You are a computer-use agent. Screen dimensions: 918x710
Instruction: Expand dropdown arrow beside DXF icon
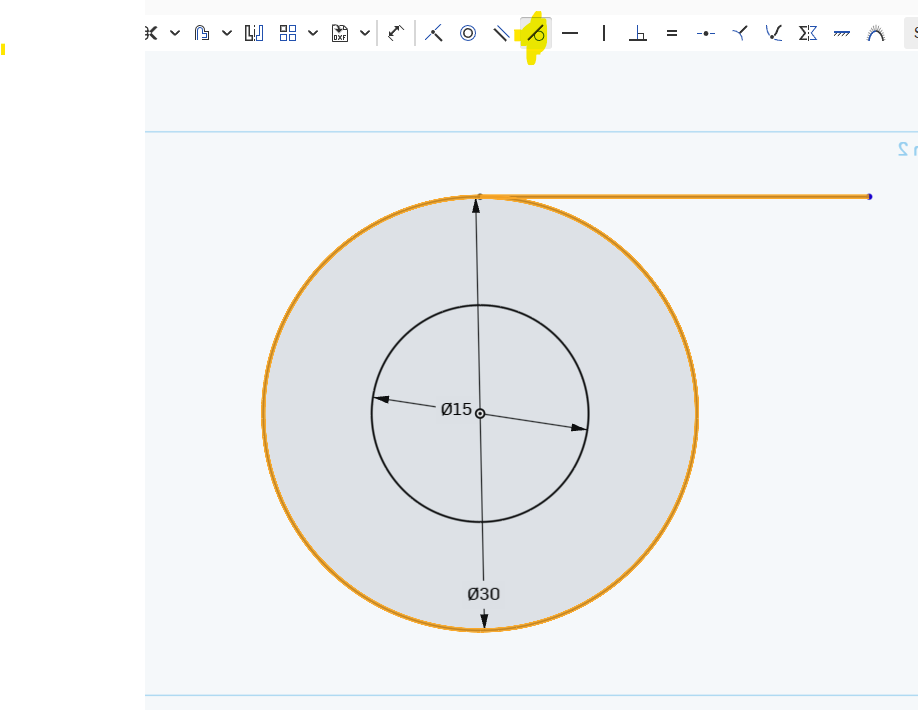(x=365, y=34)
